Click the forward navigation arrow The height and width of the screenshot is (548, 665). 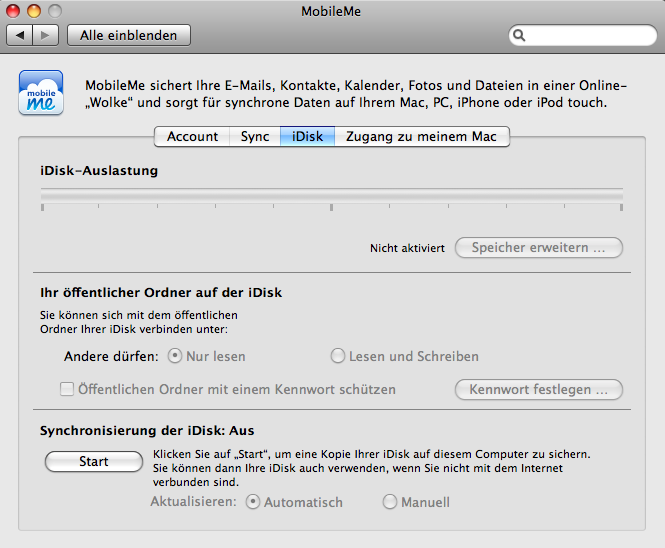[x=46, y=35]
